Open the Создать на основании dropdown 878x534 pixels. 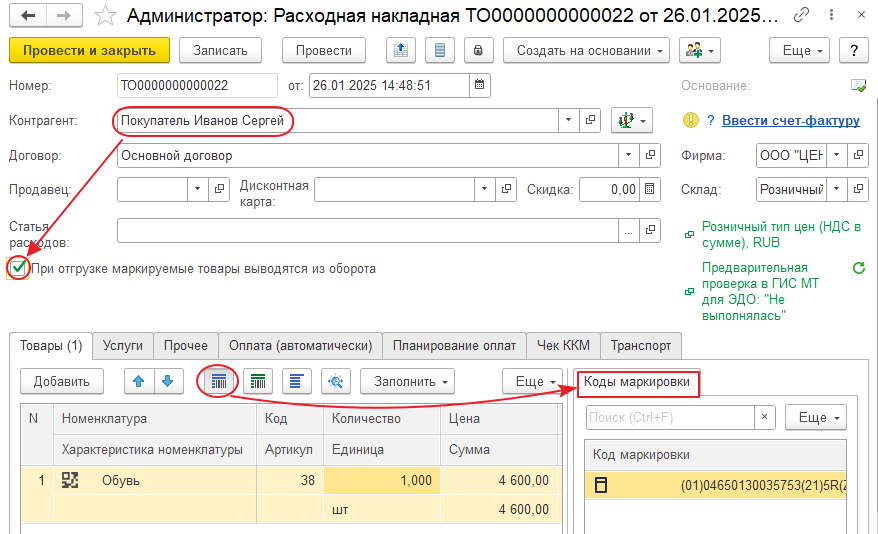(x=587, y=50)
